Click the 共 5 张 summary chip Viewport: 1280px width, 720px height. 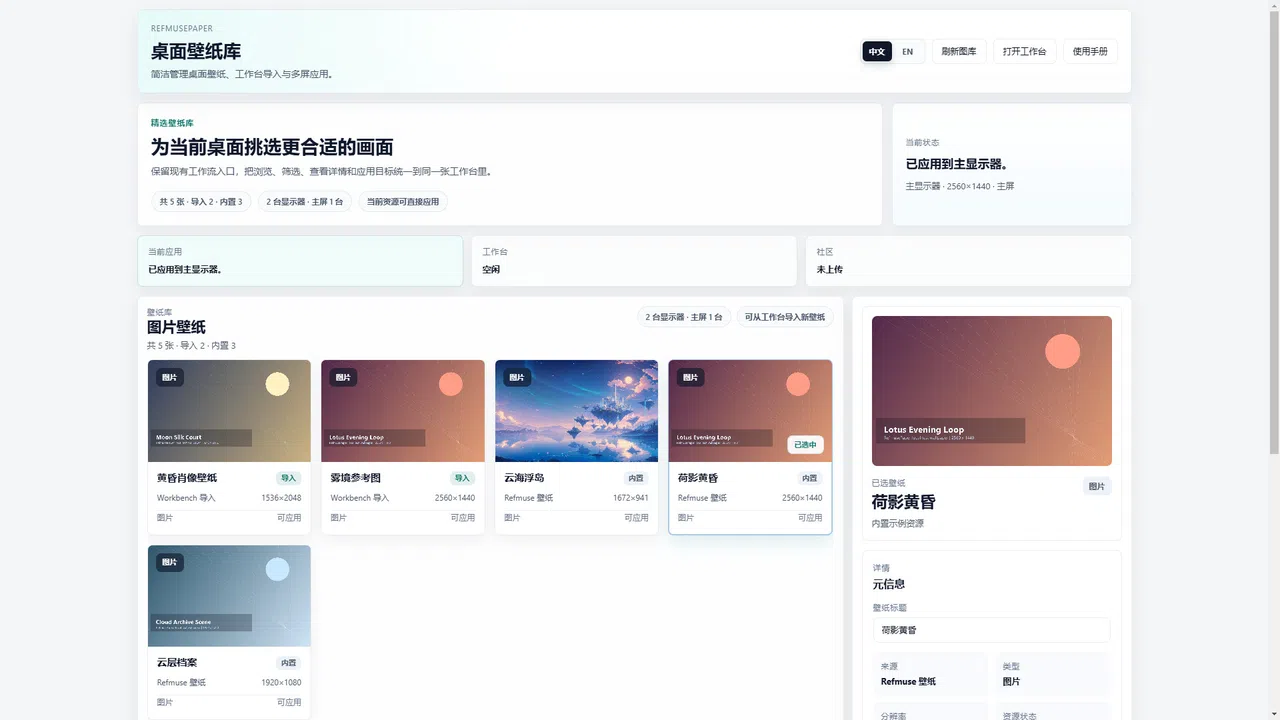click(x=201, y=201)
